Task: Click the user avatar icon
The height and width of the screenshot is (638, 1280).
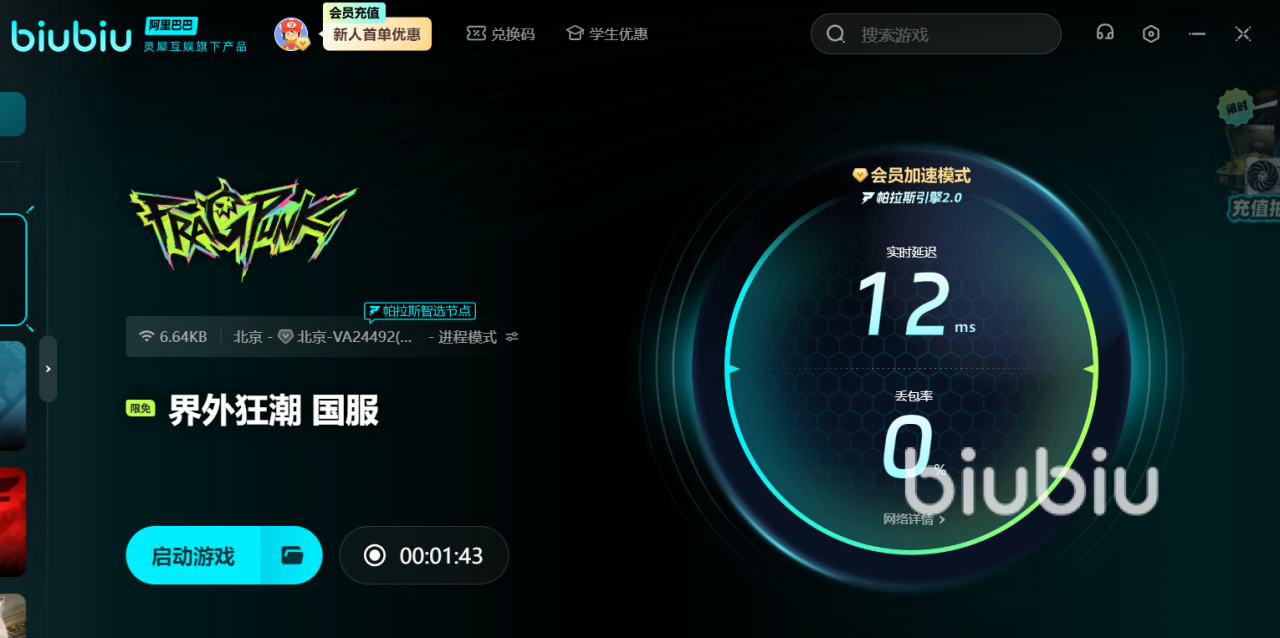Action: (x=291, y=34)
